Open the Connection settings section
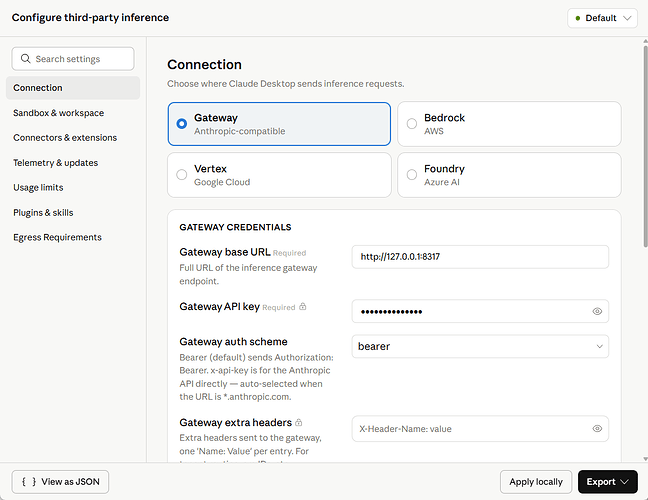Viewport: 648px width, 500px height. (x=73, y=88)
